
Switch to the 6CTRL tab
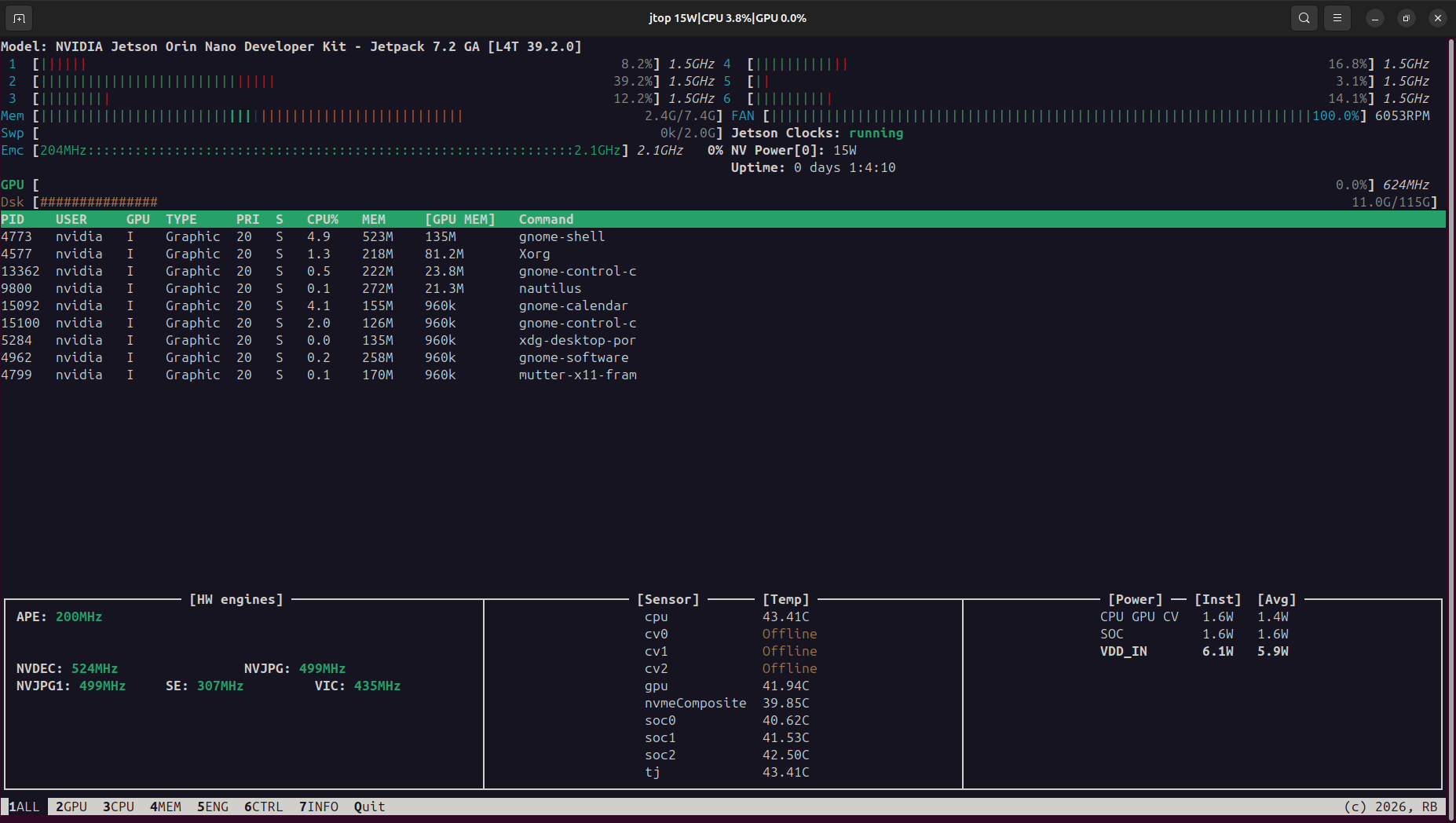click(x=264, y=807)
